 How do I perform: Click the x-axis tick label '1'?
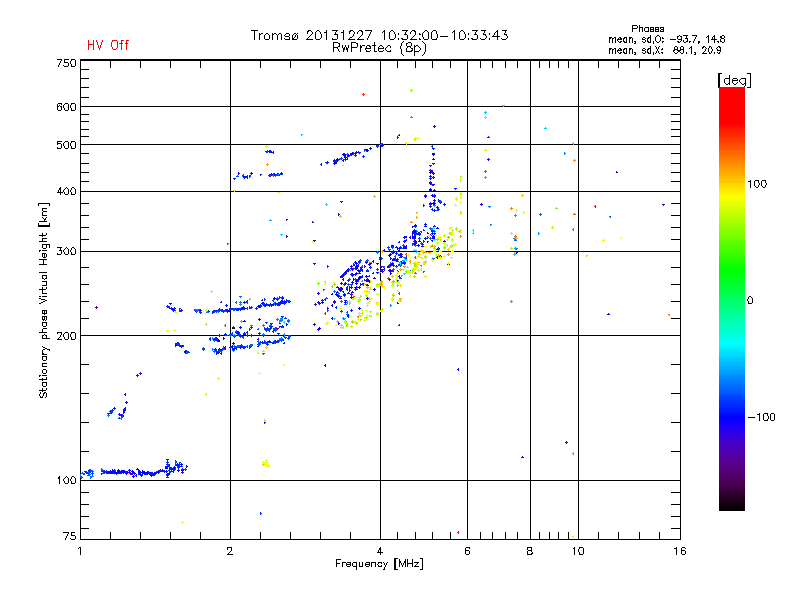pyautogui.click(x=80, y=551)
